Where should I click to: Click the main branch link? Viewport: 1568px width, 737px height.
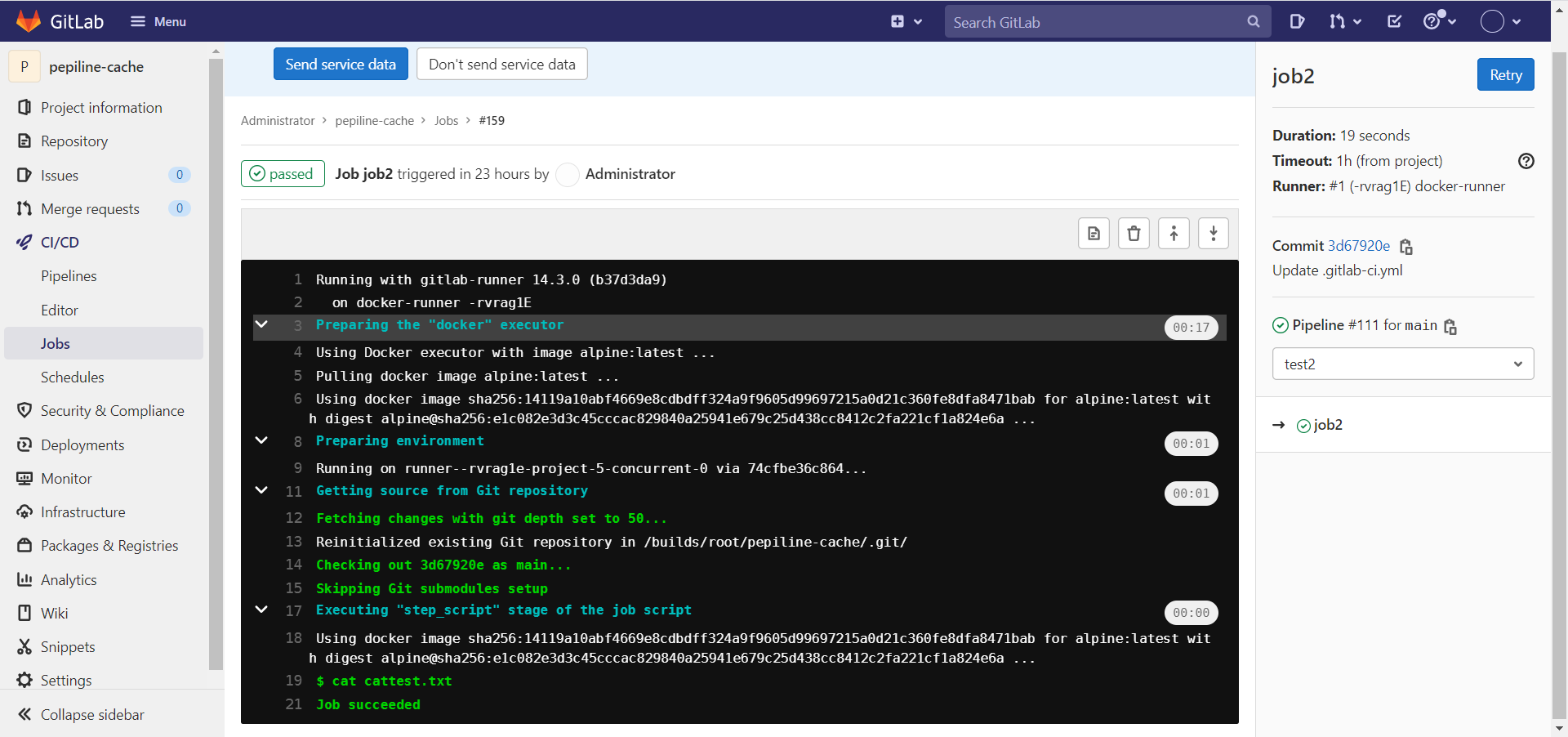point(1421,325)
